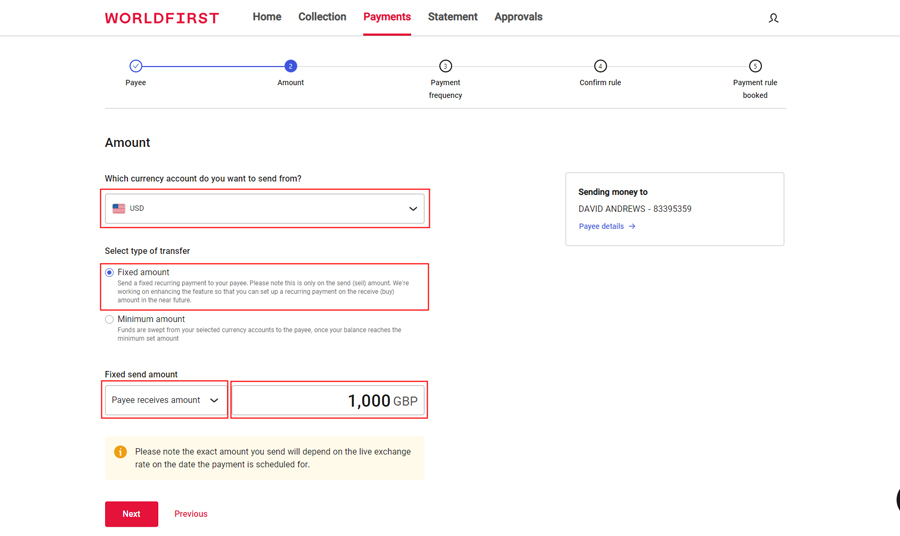
Task: Click the orange info icon in notice
Action: coord(120,452)
